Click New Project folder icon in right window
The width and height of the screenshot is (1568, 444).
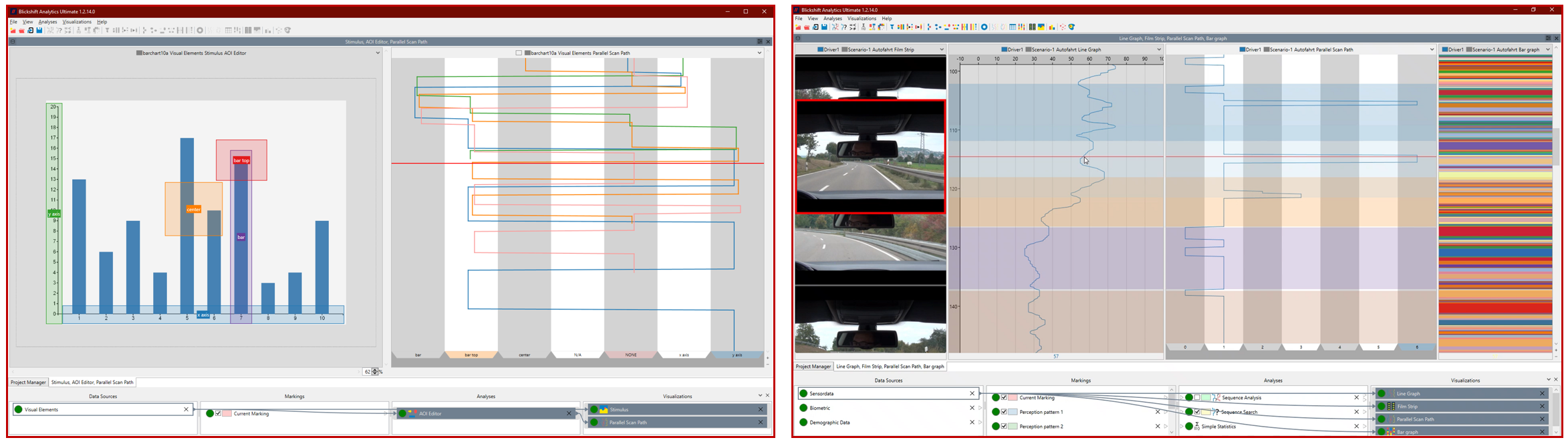click(798, 27)
